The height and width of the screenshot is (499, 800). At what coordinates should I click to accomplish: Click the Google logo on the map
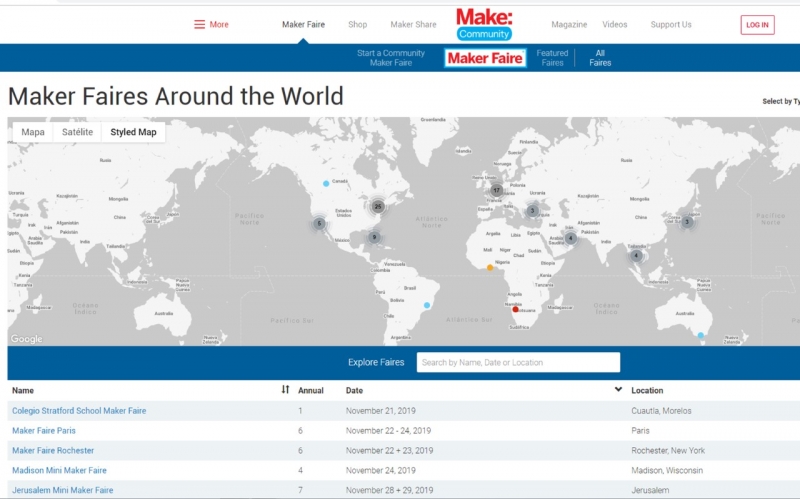27,339
